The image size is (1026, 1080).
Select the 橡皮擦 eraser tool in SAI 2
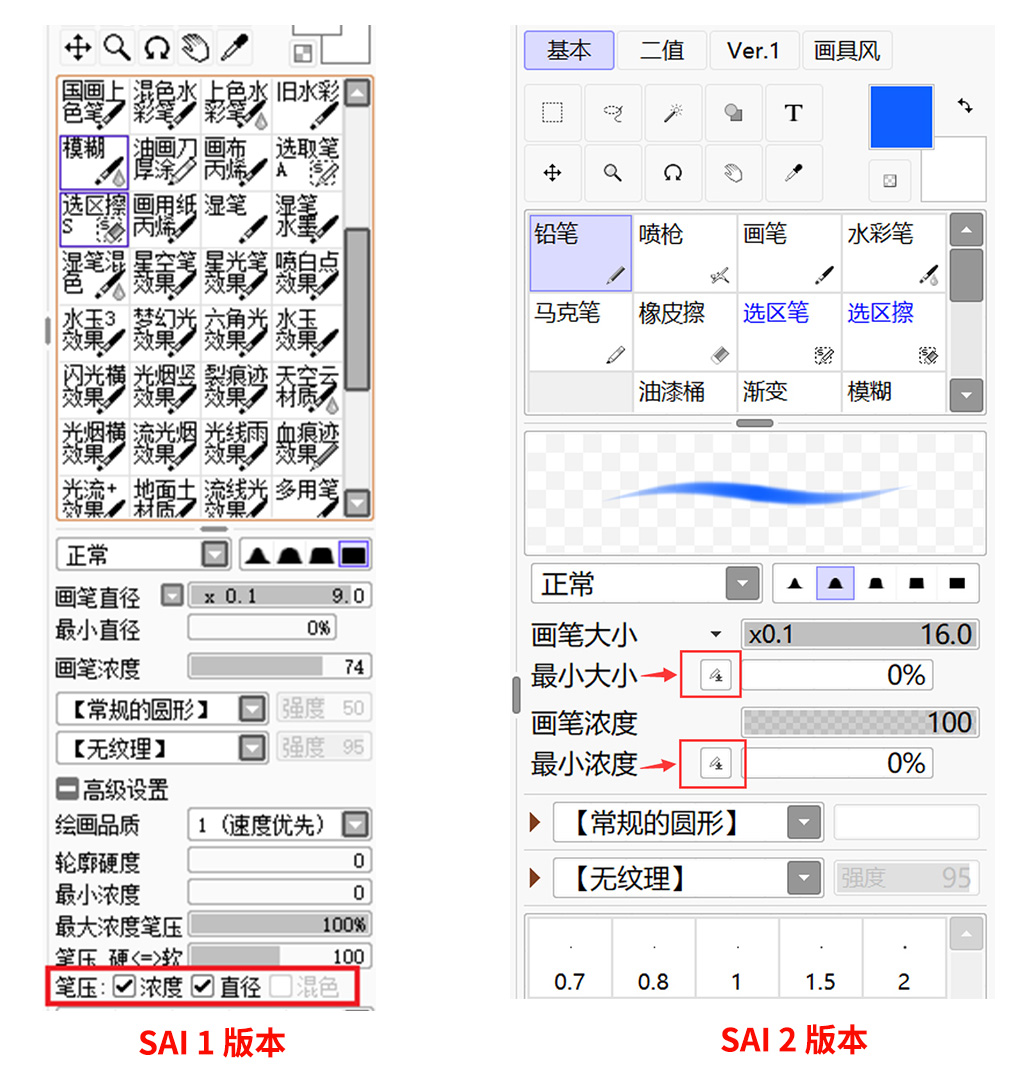click(x=684, y=332)
